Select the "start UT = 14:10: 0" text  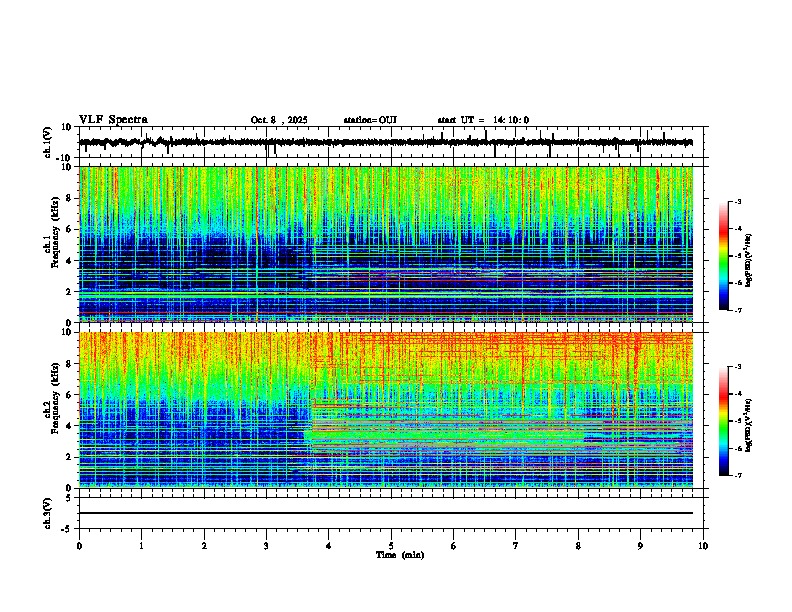(483, 120)
